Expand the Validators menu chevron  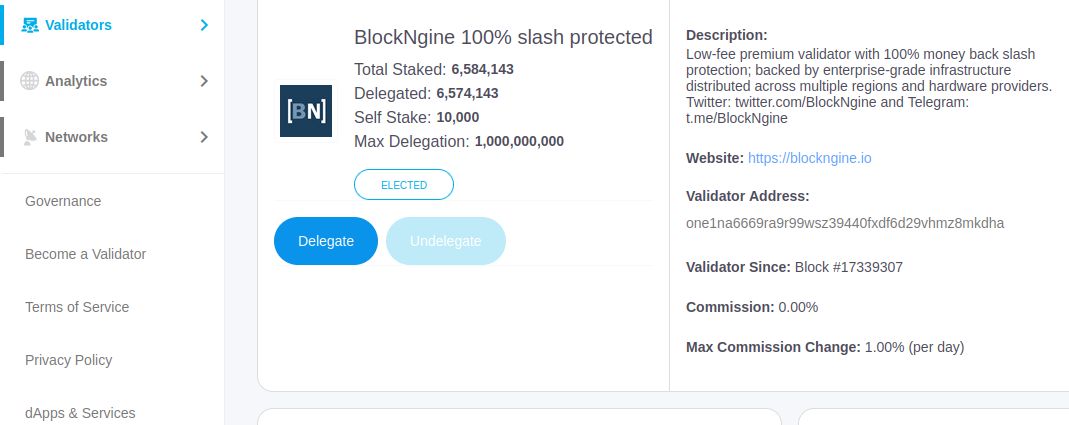pyautogui.click(x=204, y=25)
